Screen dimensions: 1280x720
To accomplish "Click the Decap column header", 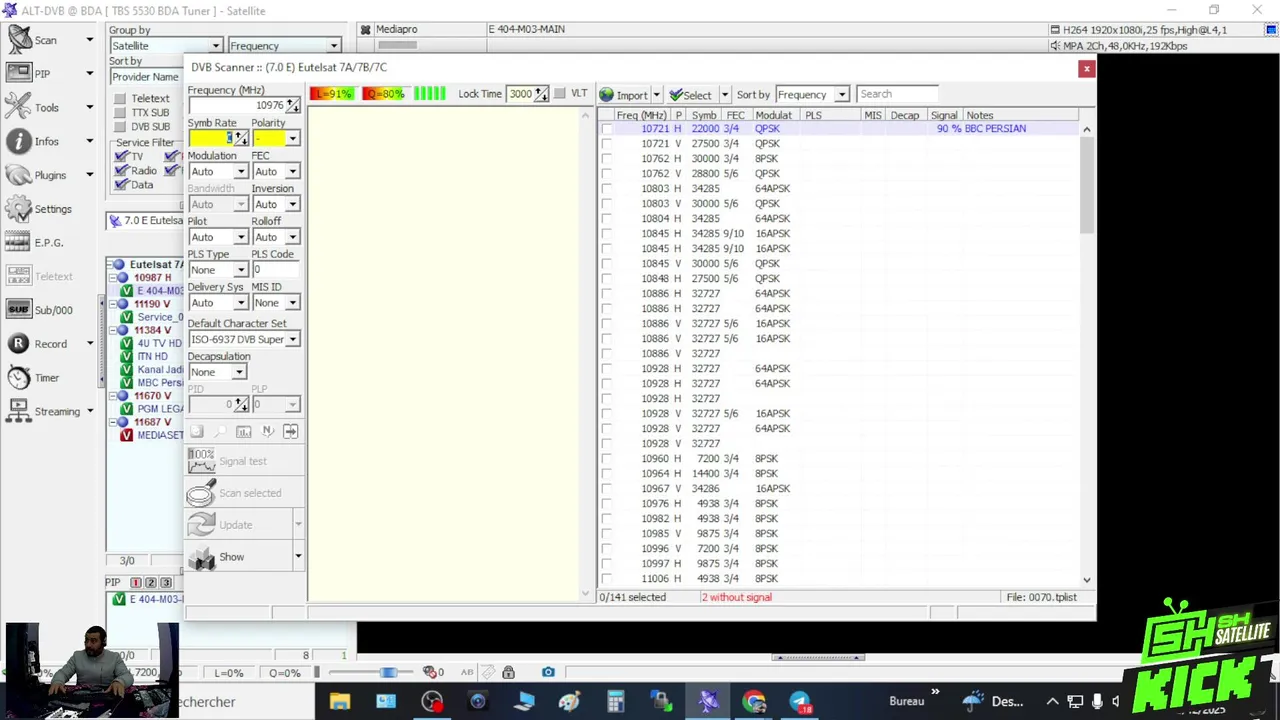I will (904, 116).
